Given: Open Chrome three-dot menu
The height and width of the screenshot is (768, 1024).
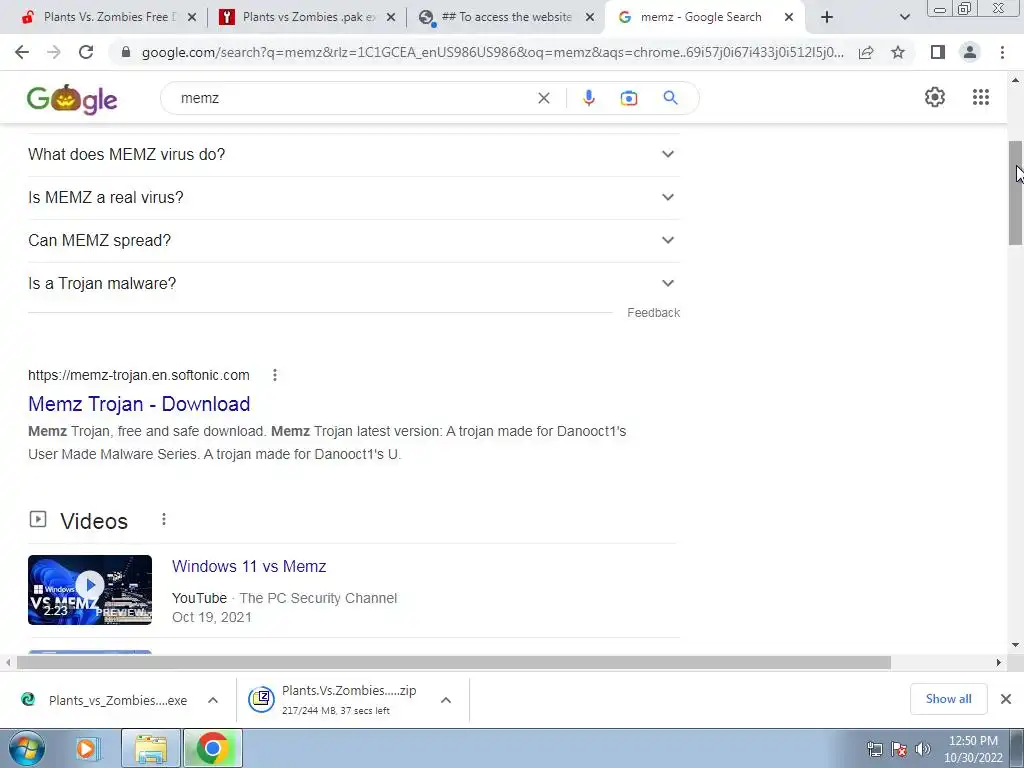Looking at the screenshot, I should (1002, 52).
